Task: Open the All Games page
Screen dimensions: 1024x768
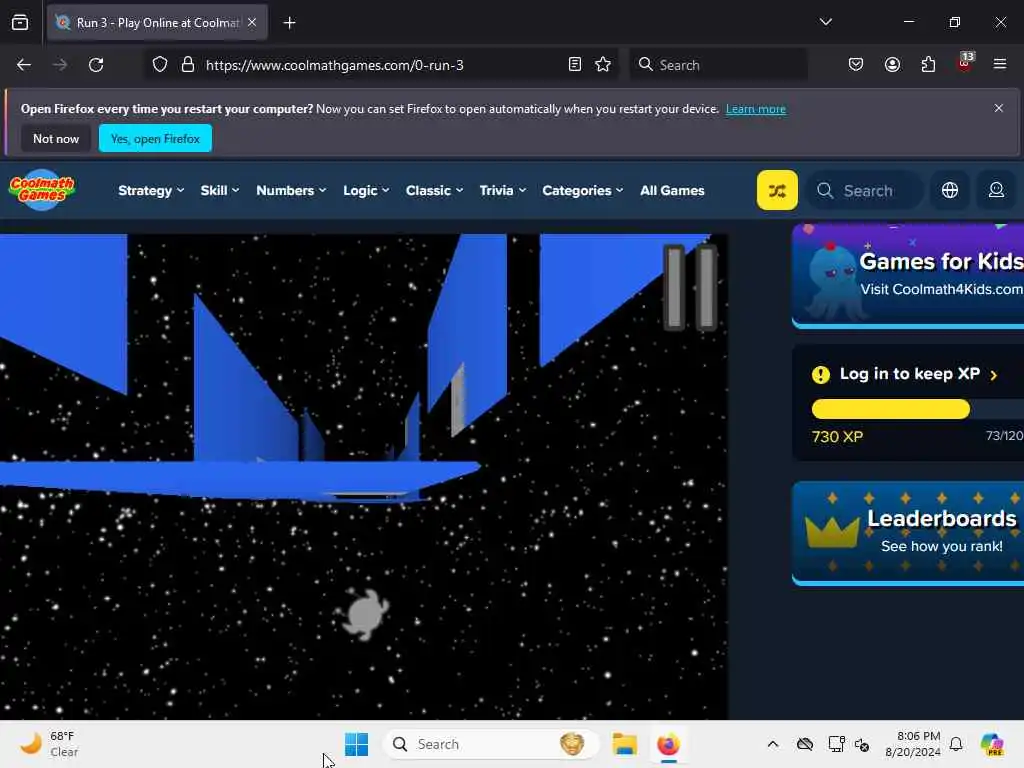Action: [672, 191]
